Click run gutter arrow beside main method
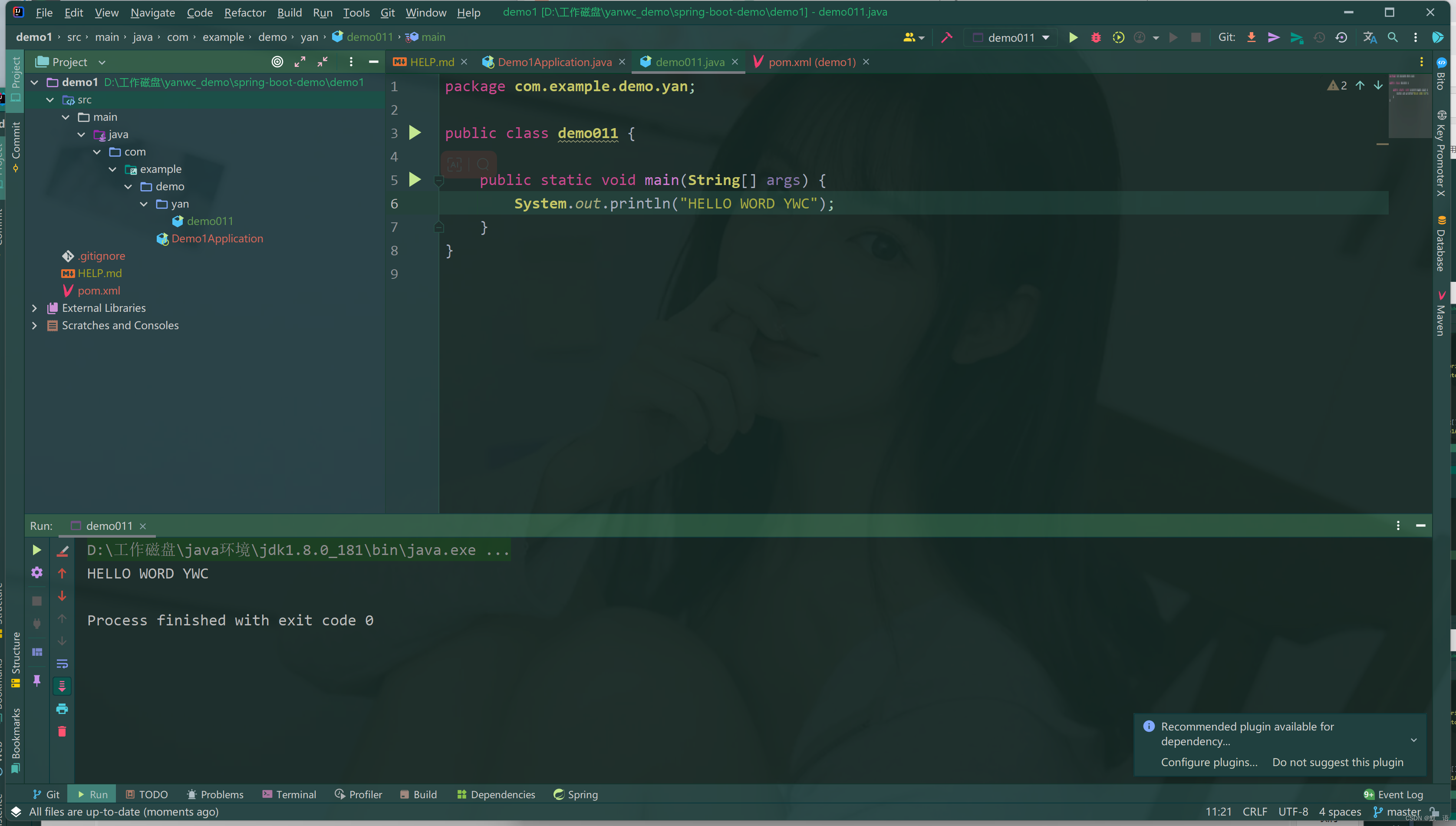Image resolution: width=1456 pixels, height=826 pixels. [415, 180]
